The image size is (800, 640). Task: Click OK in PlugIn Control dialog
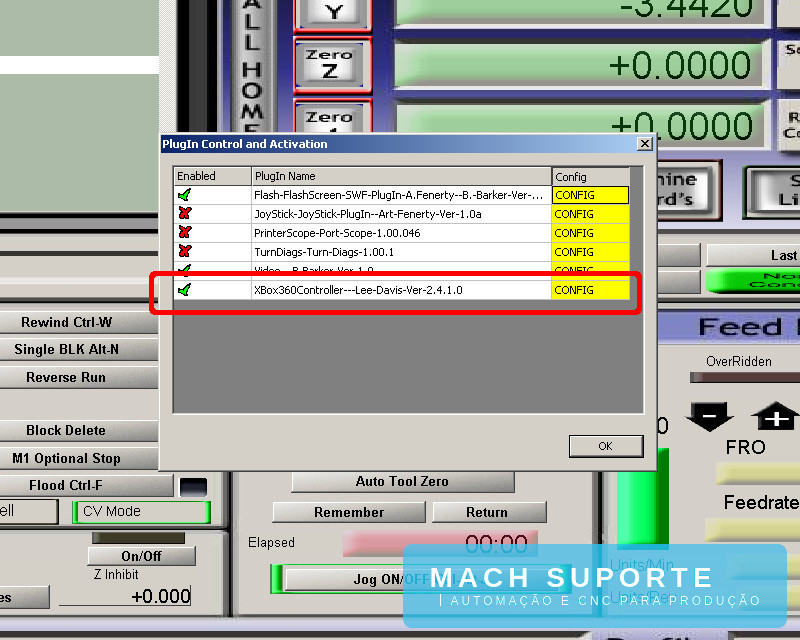pos(606,446)
